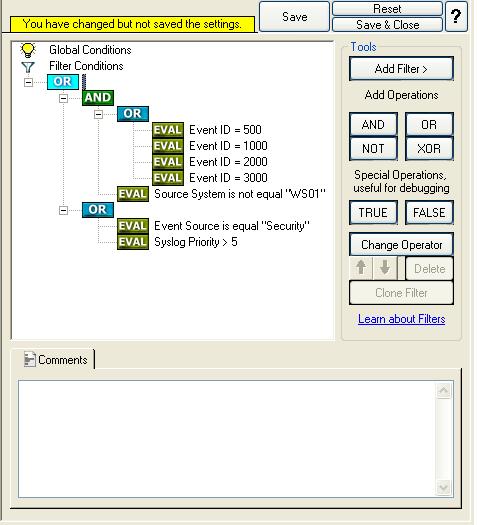Add an XOR operation
Viewport: 477px width, 525px height.
[x=429, y=149]
